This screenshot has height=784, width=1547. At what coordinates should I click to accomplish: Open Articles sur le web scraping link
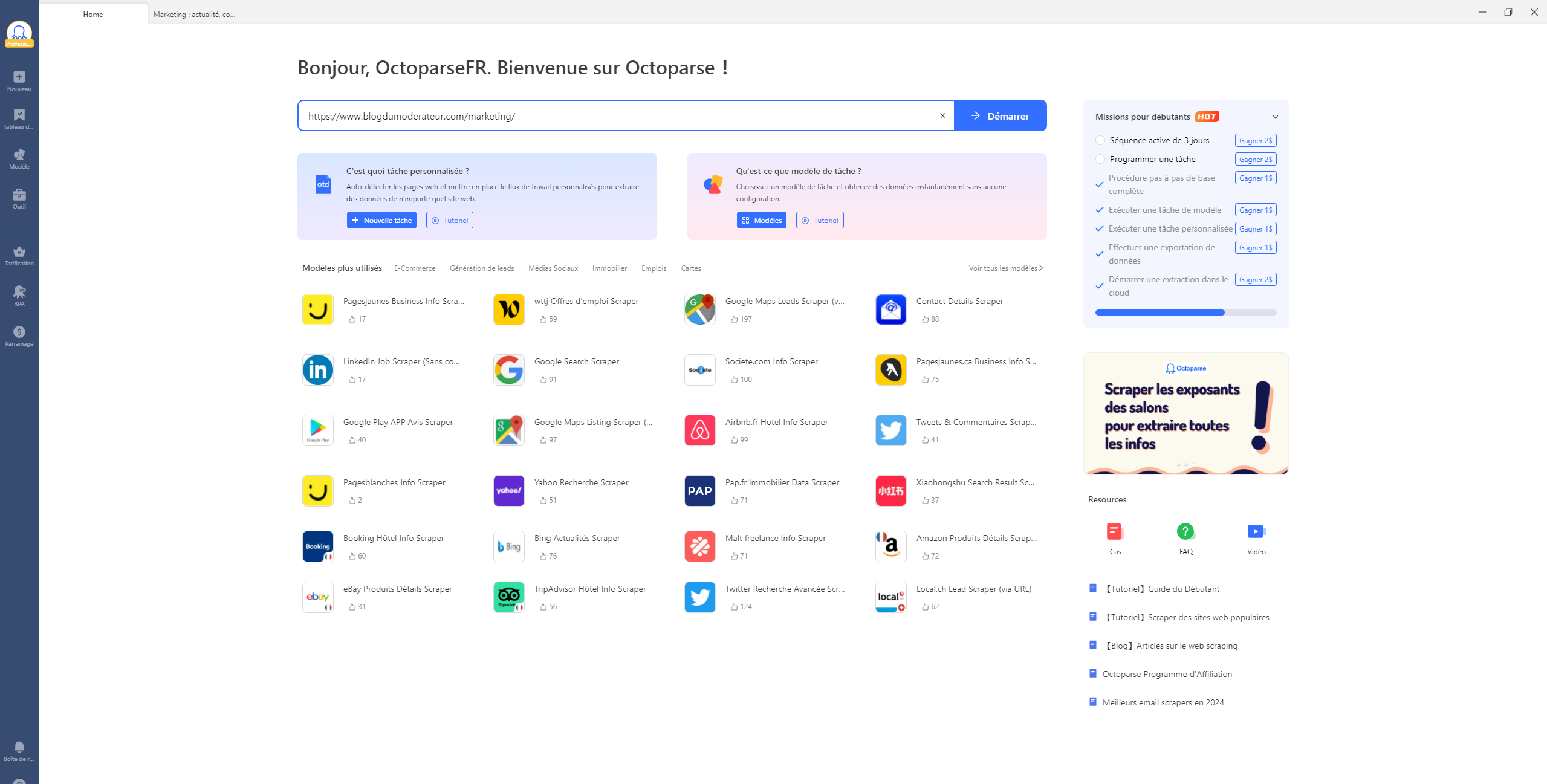1170,646
